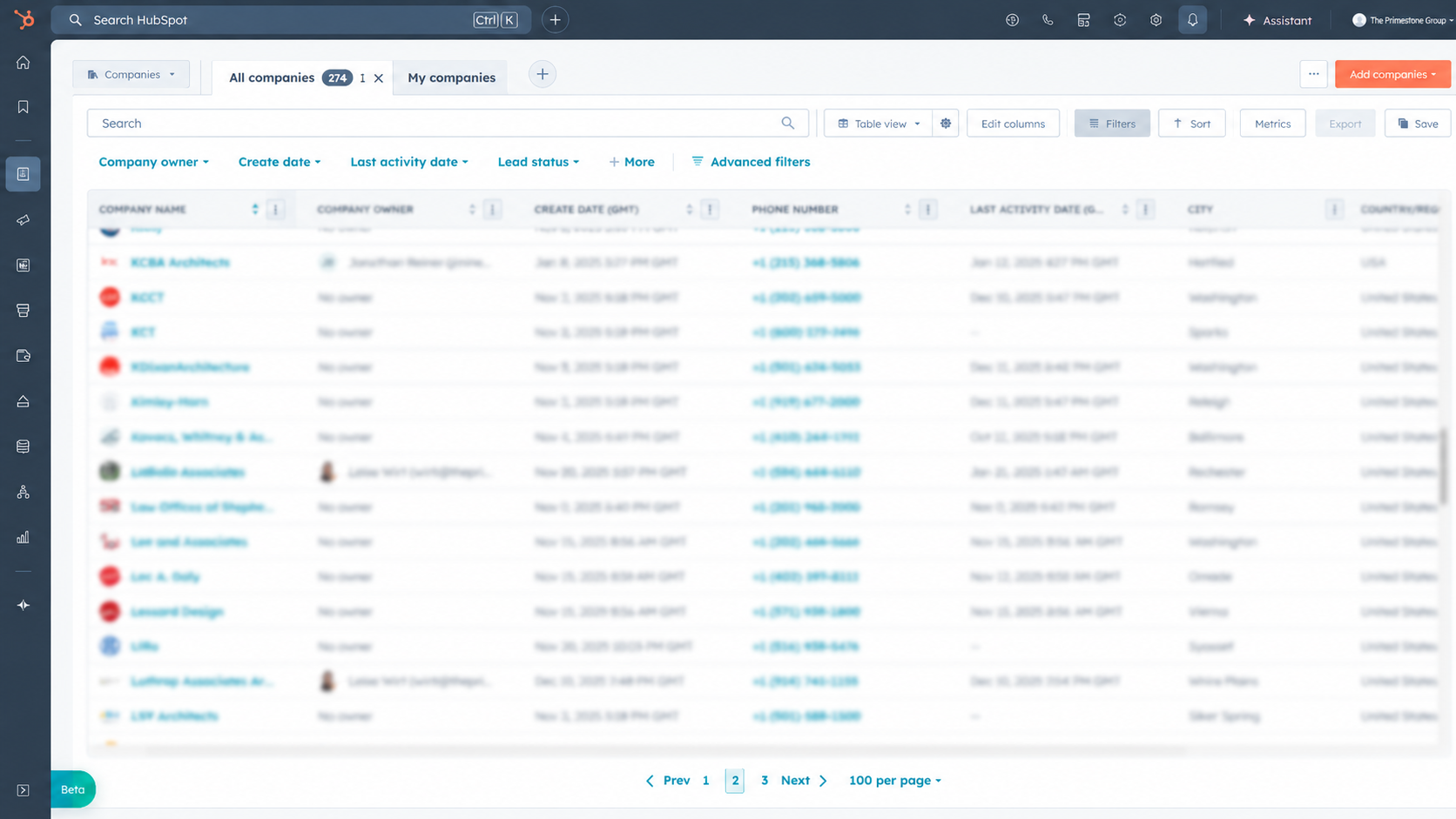This screenshot has height=819, width=1456.
Task: Click the plus create button beside search
Action: tap(555, 20)
